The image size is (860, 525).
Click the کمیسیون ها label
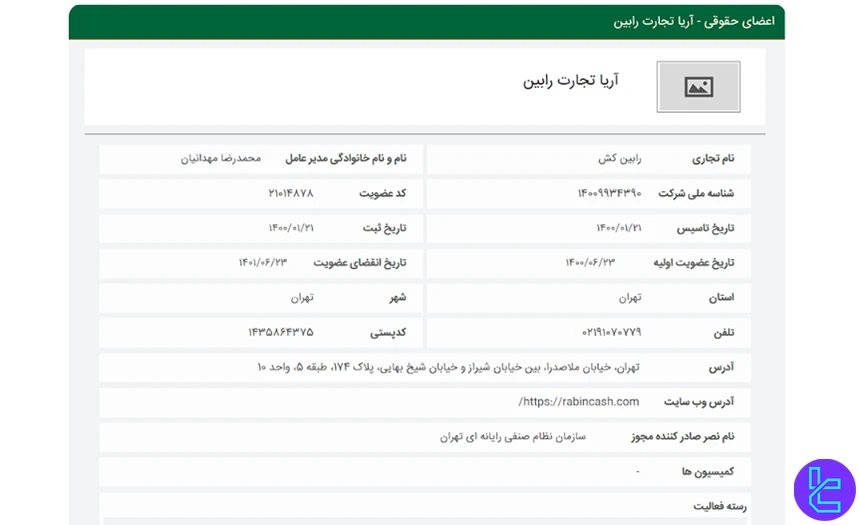click(708, 471)
